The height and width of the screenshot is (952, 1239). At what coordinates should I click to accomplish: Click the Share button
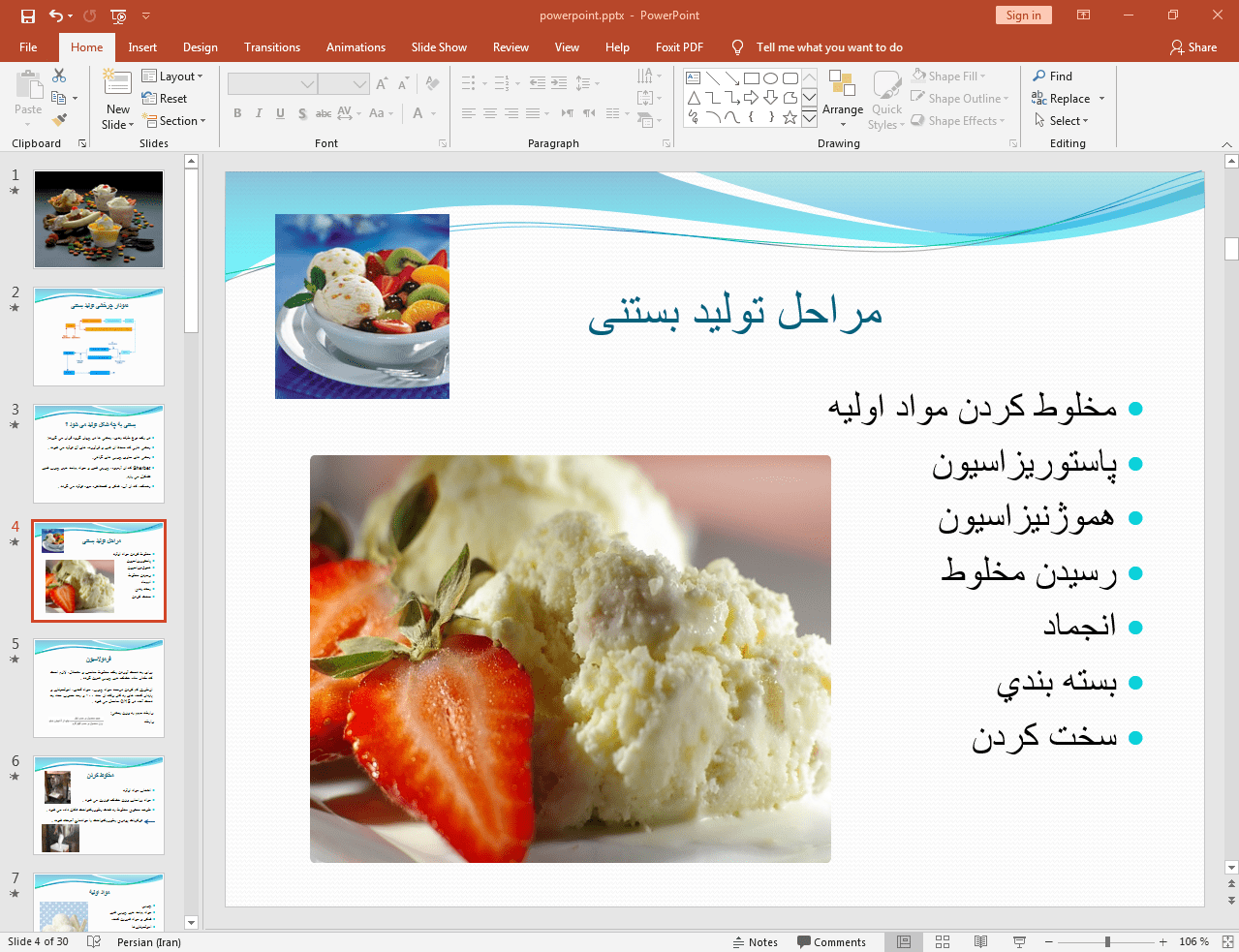(x=1193, y=47)
